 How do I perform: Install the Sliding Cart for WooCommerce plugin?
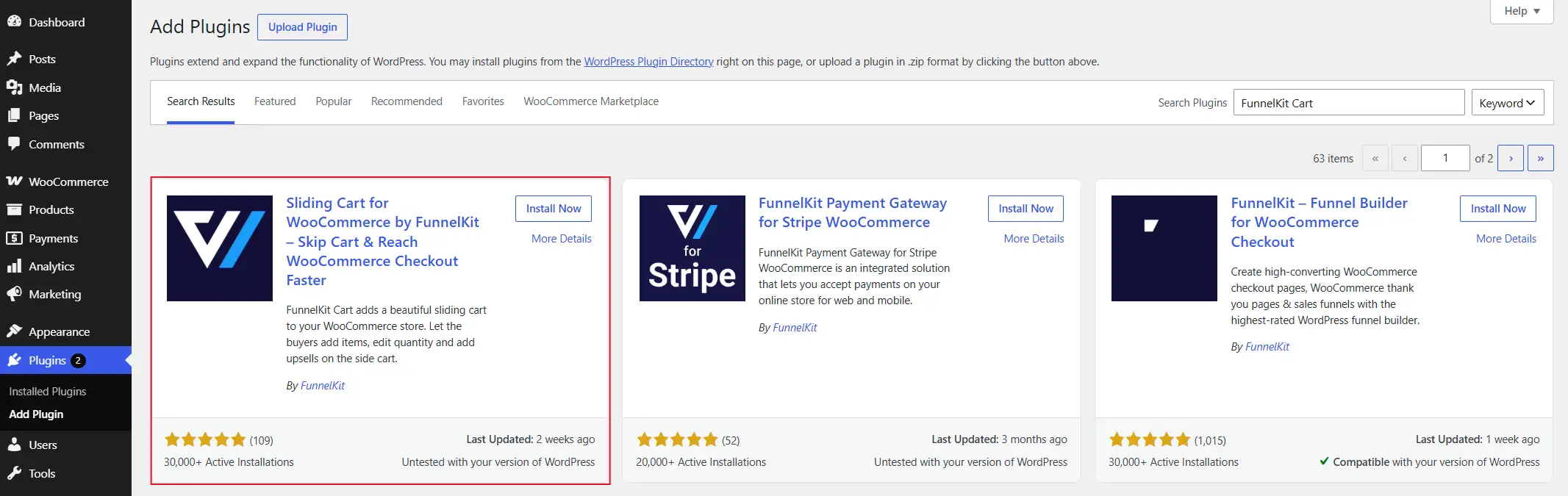554,209
